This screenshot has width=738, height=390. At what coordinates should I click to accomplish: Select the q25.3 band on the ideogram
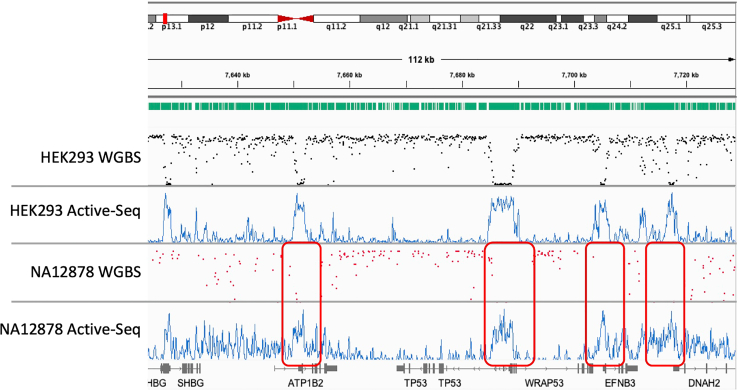713,19
